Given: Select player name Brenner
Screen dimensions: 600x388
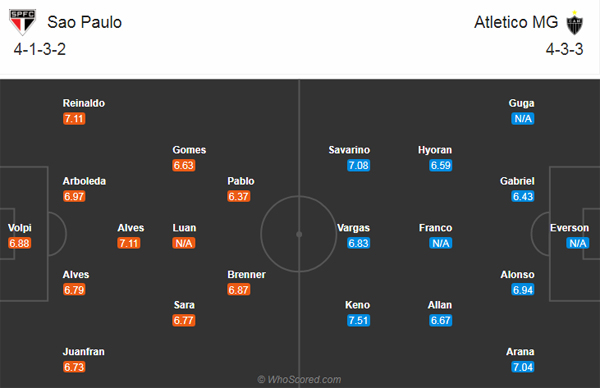Looking at the screenshot, I should (246, 274).
